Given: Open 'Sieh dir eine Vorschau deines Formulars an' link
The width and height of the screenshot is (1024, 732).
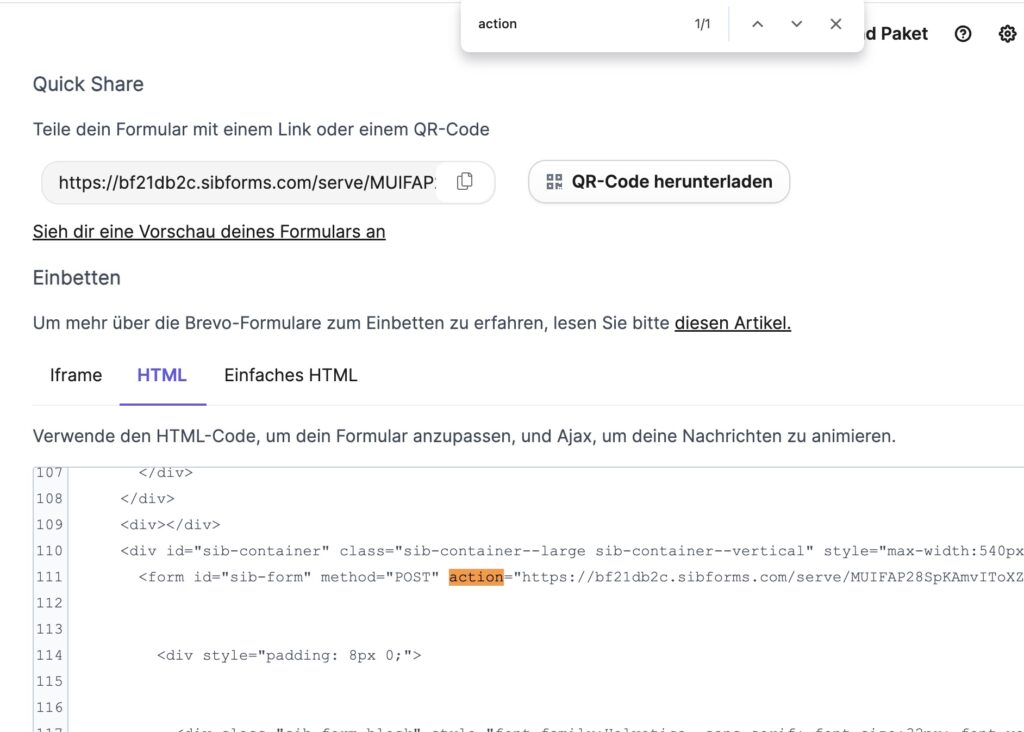Looking at the screenshot, I should [209, 232].
